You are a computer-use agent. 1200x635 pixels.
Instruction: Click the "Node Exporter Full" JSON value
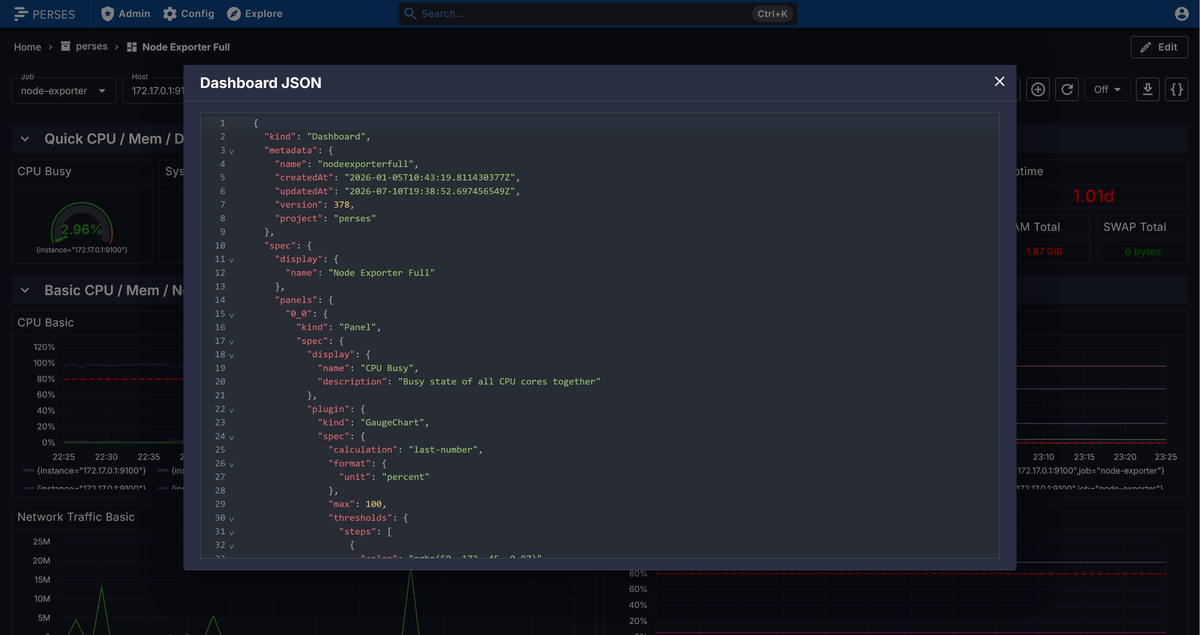[x=382, y=273]
